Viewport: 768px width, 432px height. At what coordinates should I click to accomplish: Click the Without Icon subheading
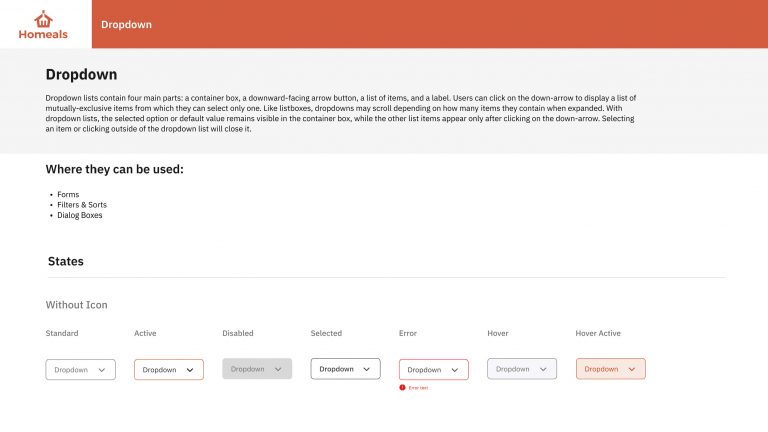(x=76, y=305)
